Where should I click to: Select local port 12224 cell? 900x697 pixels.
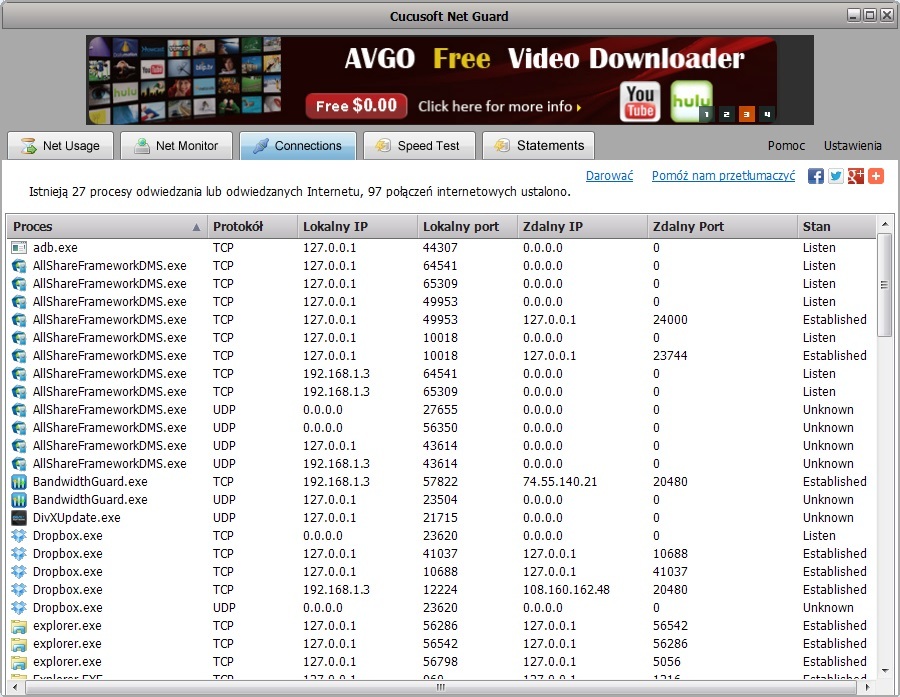440,590
